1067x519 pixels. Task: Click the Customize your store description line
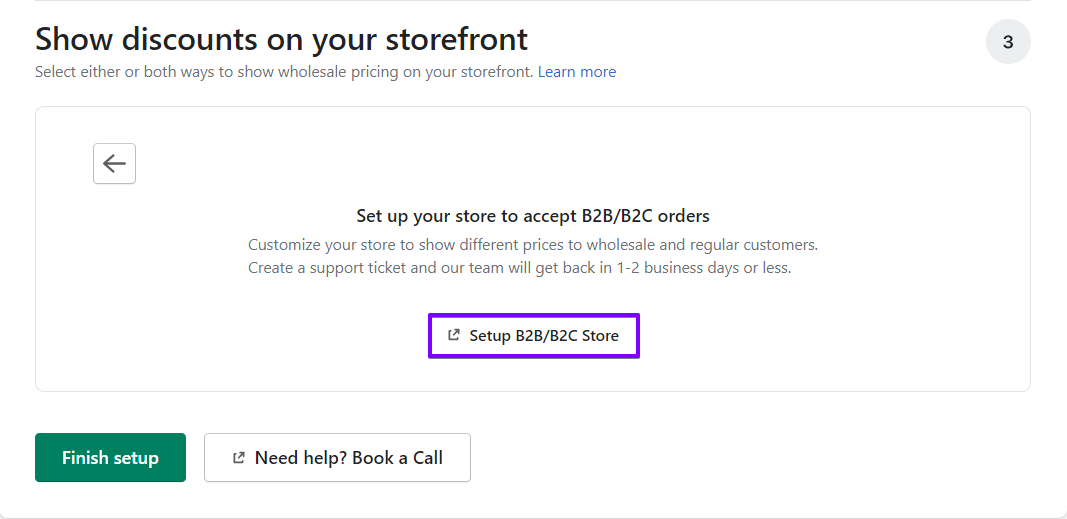coord(533,244)
